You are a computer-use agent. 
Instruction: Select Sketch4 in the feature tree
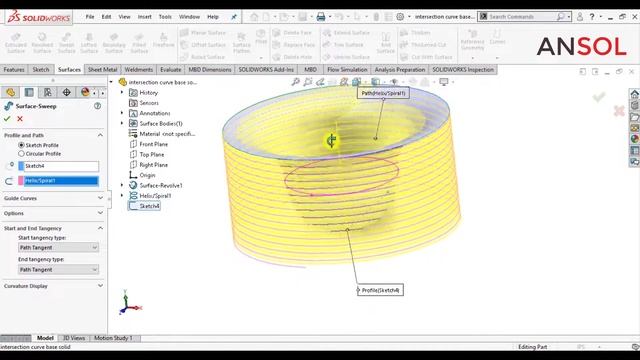click(x=144, y=206)
